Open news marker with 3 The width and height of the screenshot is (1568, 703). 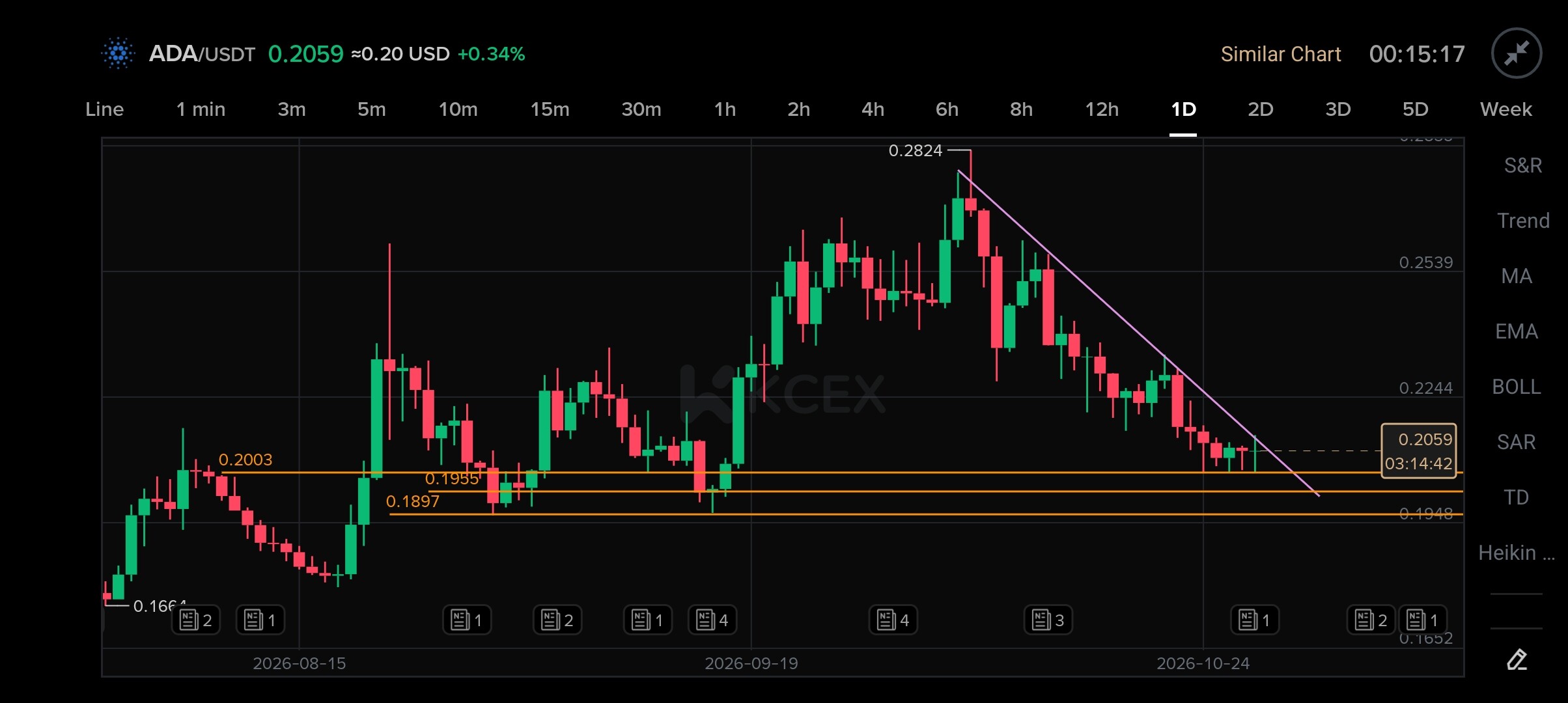click(x=1048, y=620)
